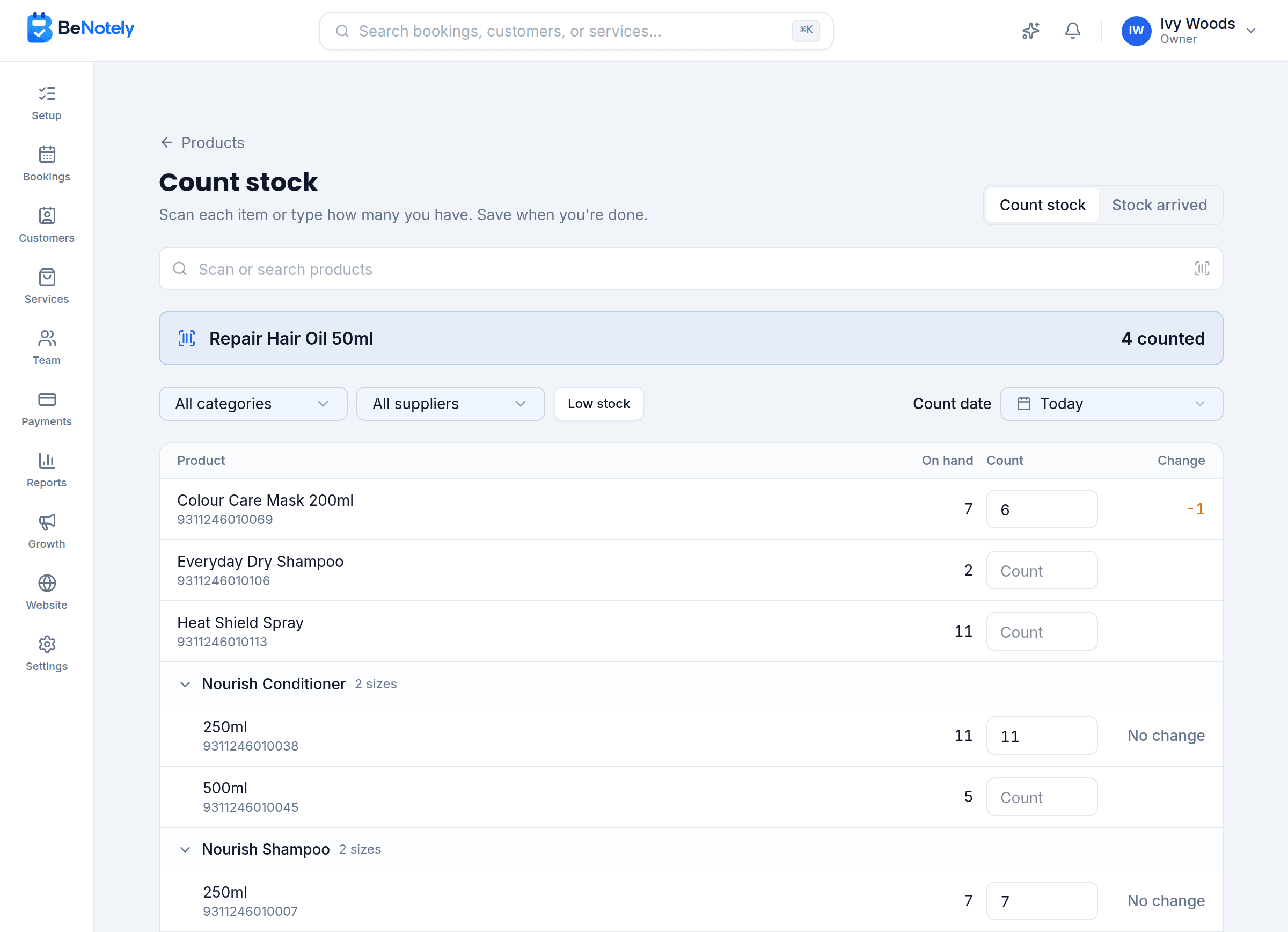Focus the Scan or search products field
The width and height of the screenshot is (1288, 932).
pyautogui.click(x=691, y=268)
